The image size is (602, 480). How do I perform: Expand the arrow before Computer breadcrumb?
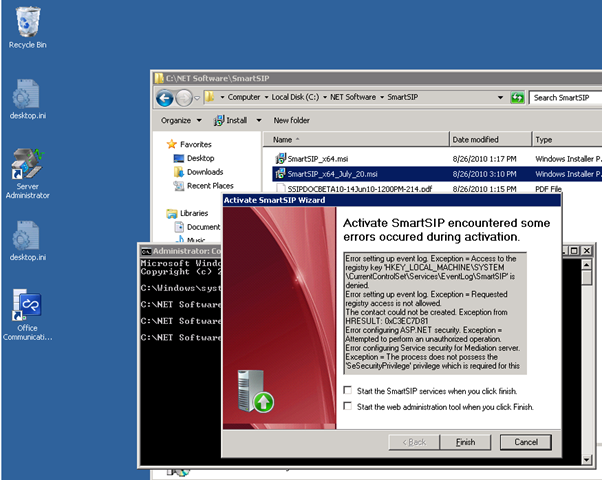[x=222, y=97]
